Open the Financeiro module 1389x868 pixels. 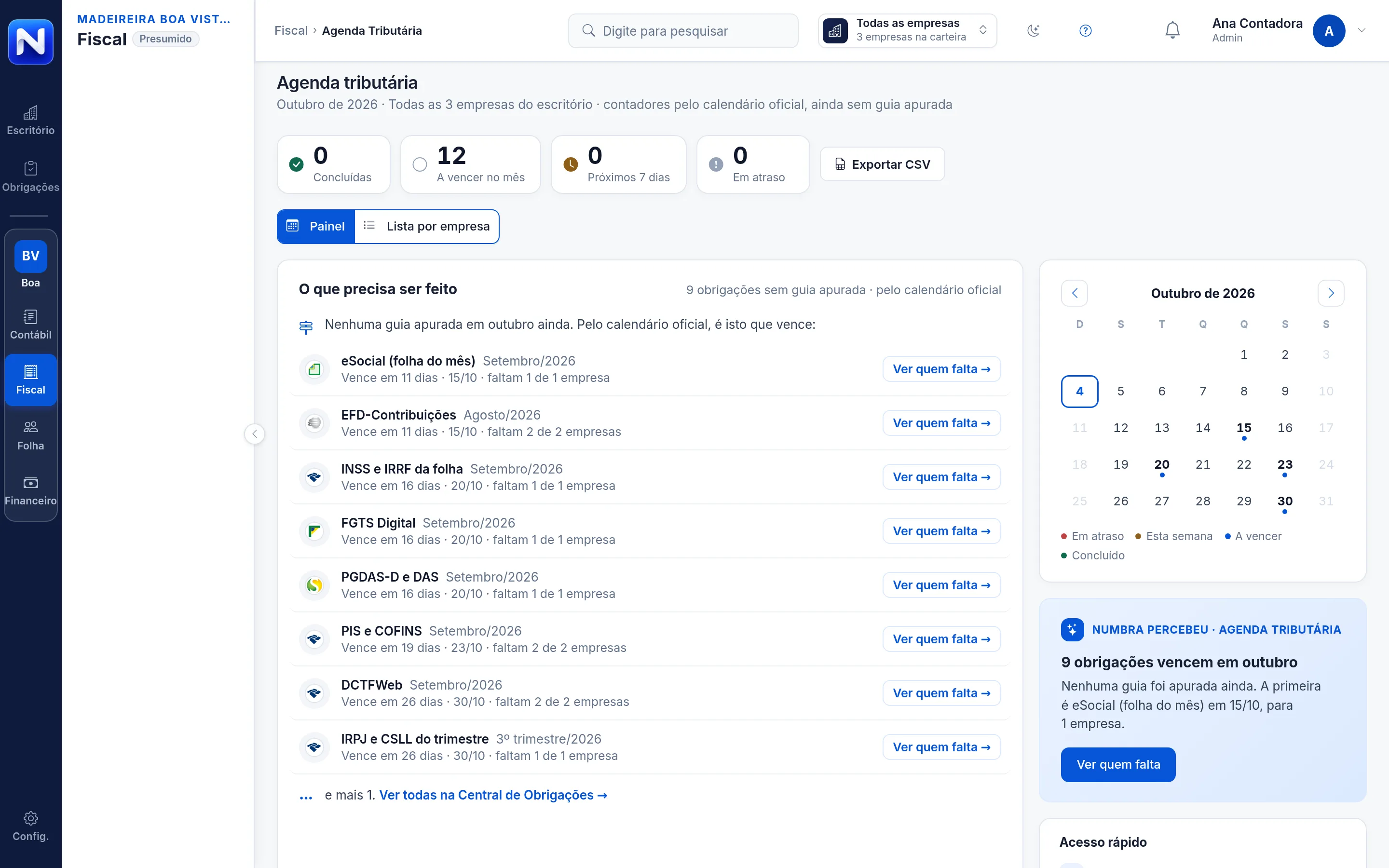(x=30, y=491)
